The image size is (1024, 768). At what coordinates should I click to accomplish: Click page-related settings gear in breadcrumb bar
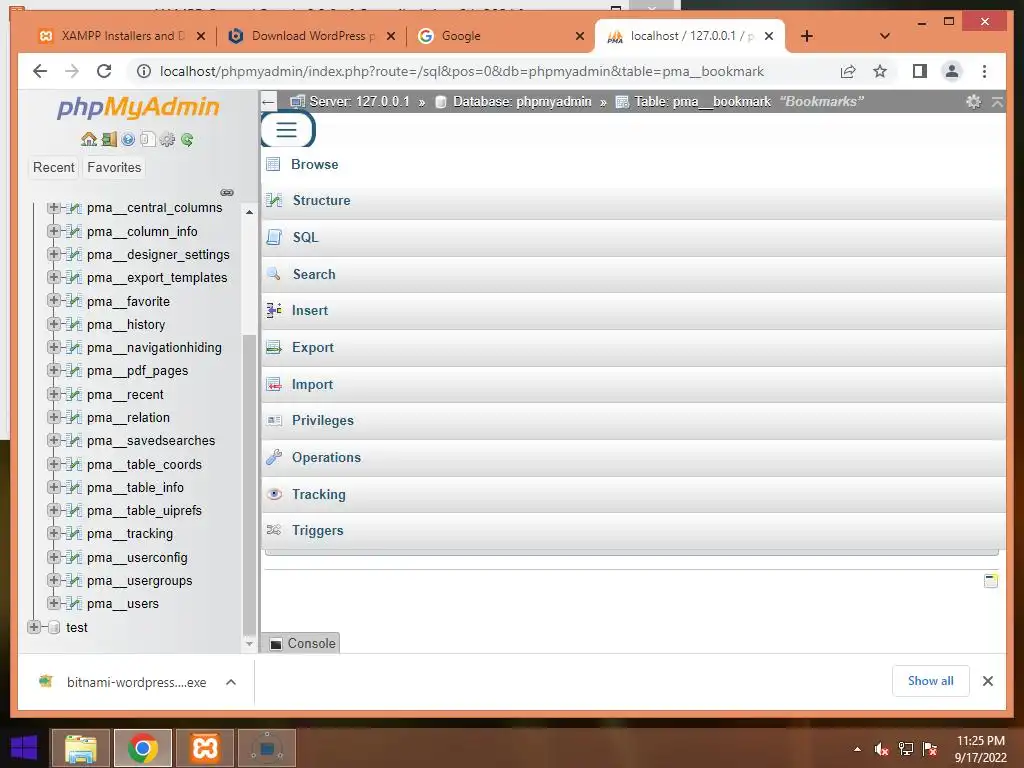pyautogui.click(x=973, y=101)
